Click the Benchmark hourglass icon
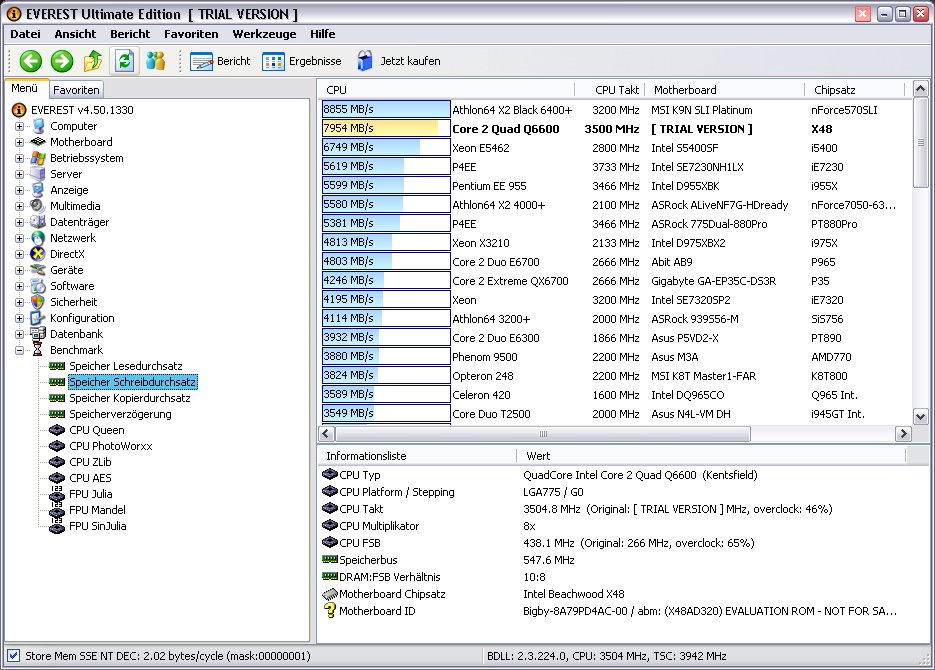935x670 pixels. click(x=38, y=350)
